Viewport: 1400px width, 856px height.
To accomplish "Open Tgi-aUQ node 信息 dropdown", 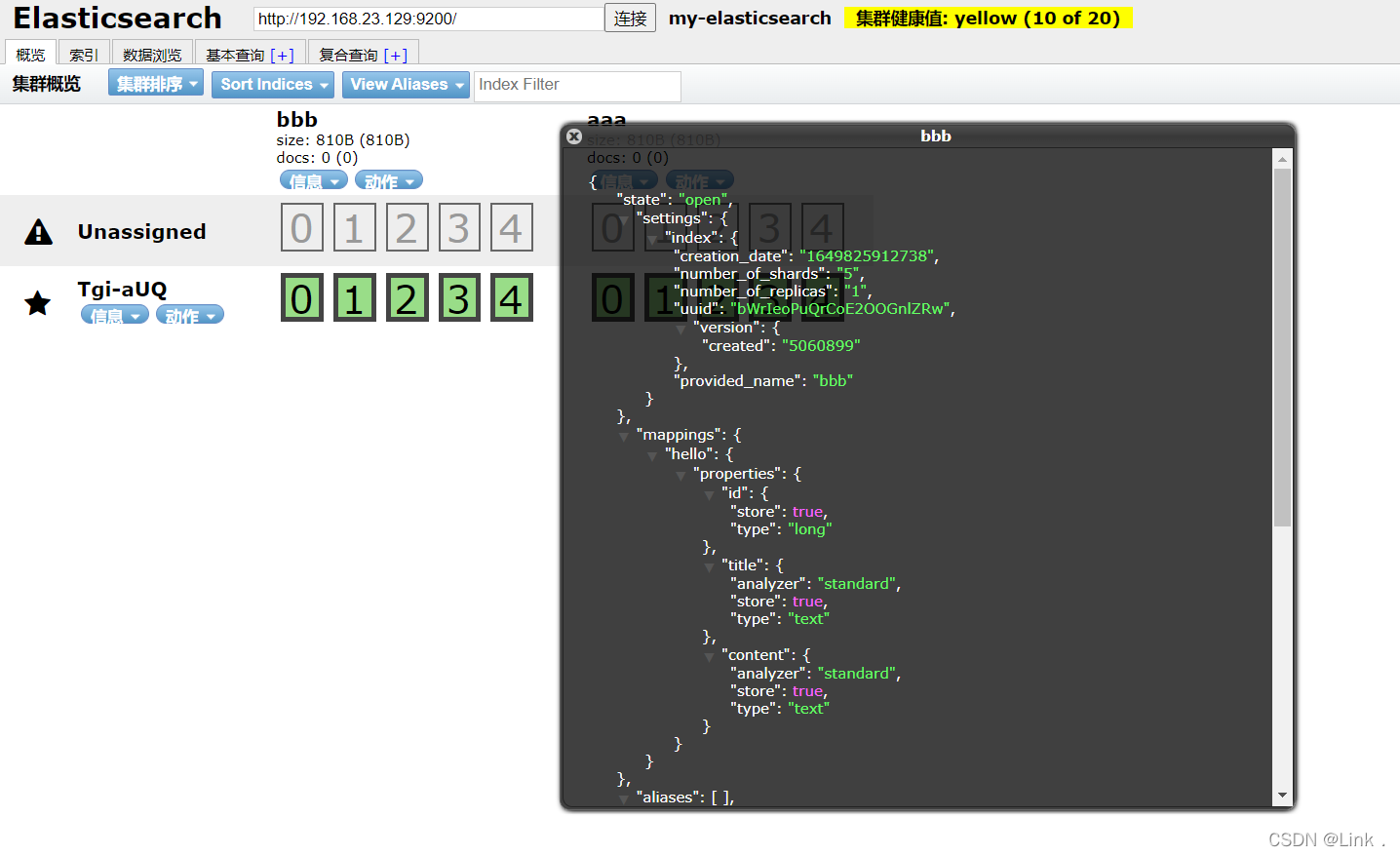I will (115, 315).
